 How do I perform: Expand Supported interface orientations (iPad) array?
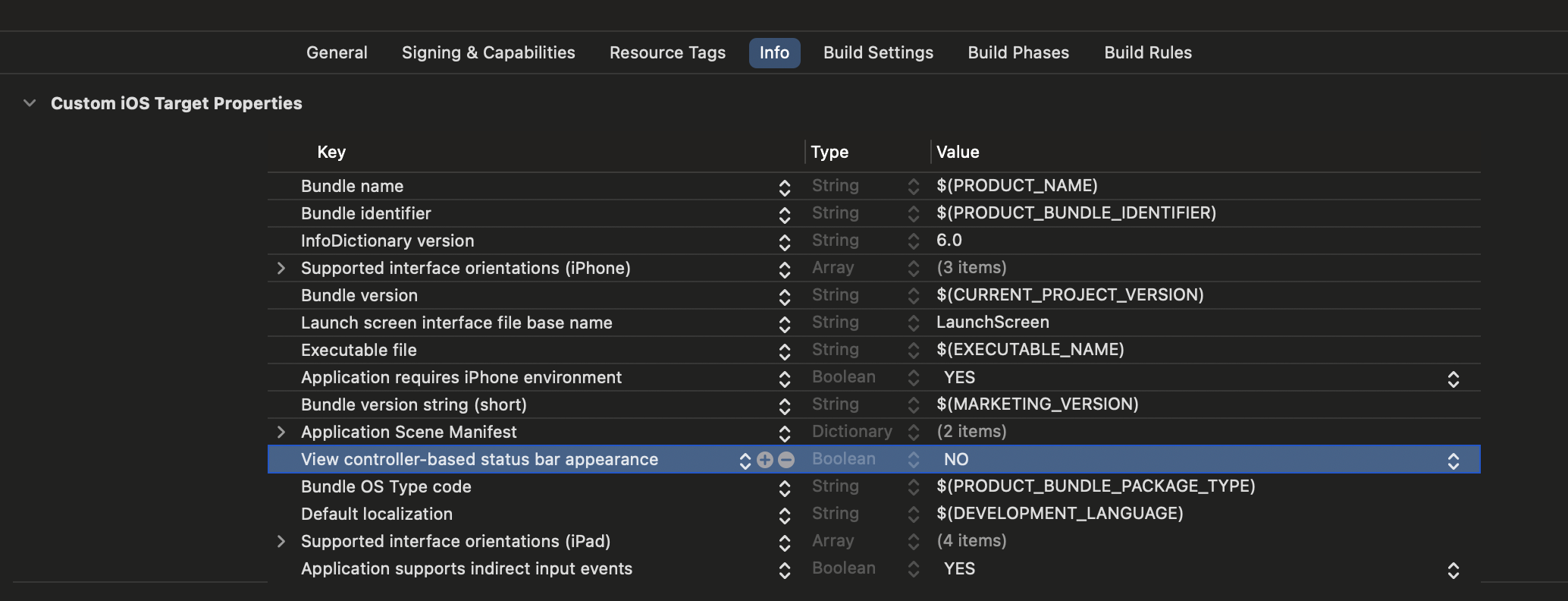pos(281,542)
